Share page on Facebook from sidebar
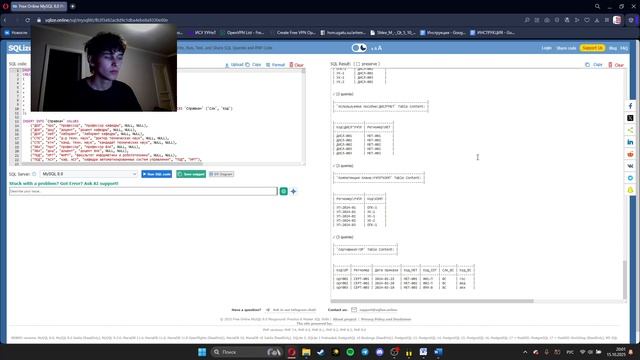Image resolution: width=640 pixels, height=360 pixels. click(x=630, y=106)
